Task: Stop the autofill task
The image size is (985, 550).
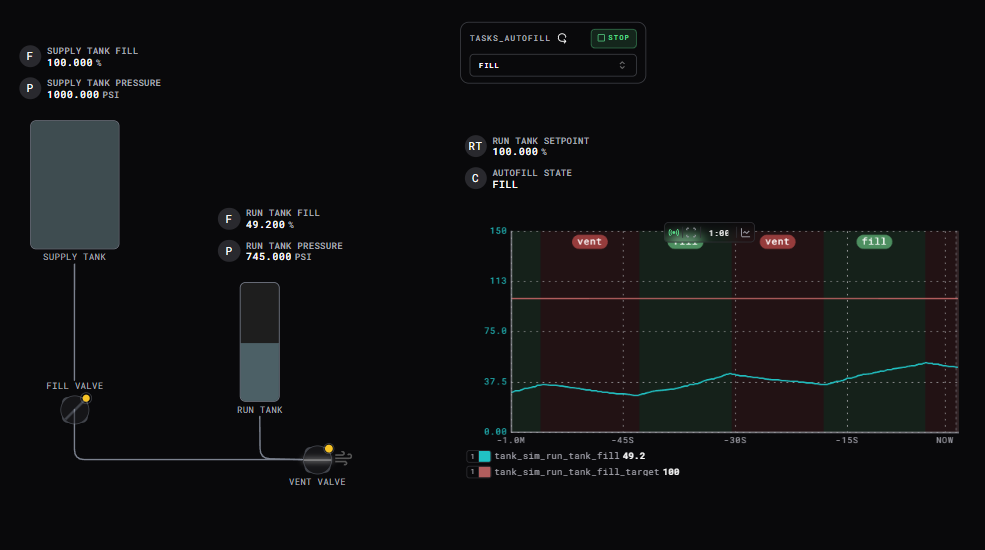Action: pyautogui.click(x=613, y=38)
